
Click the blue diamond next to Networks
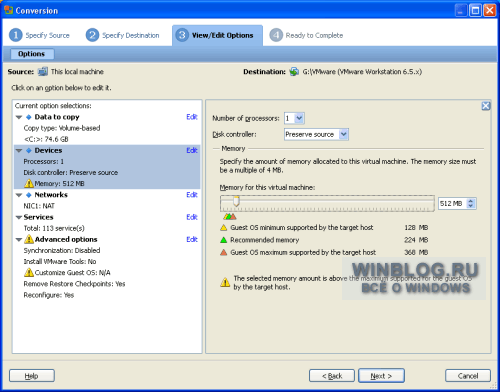tap(29, 195)
